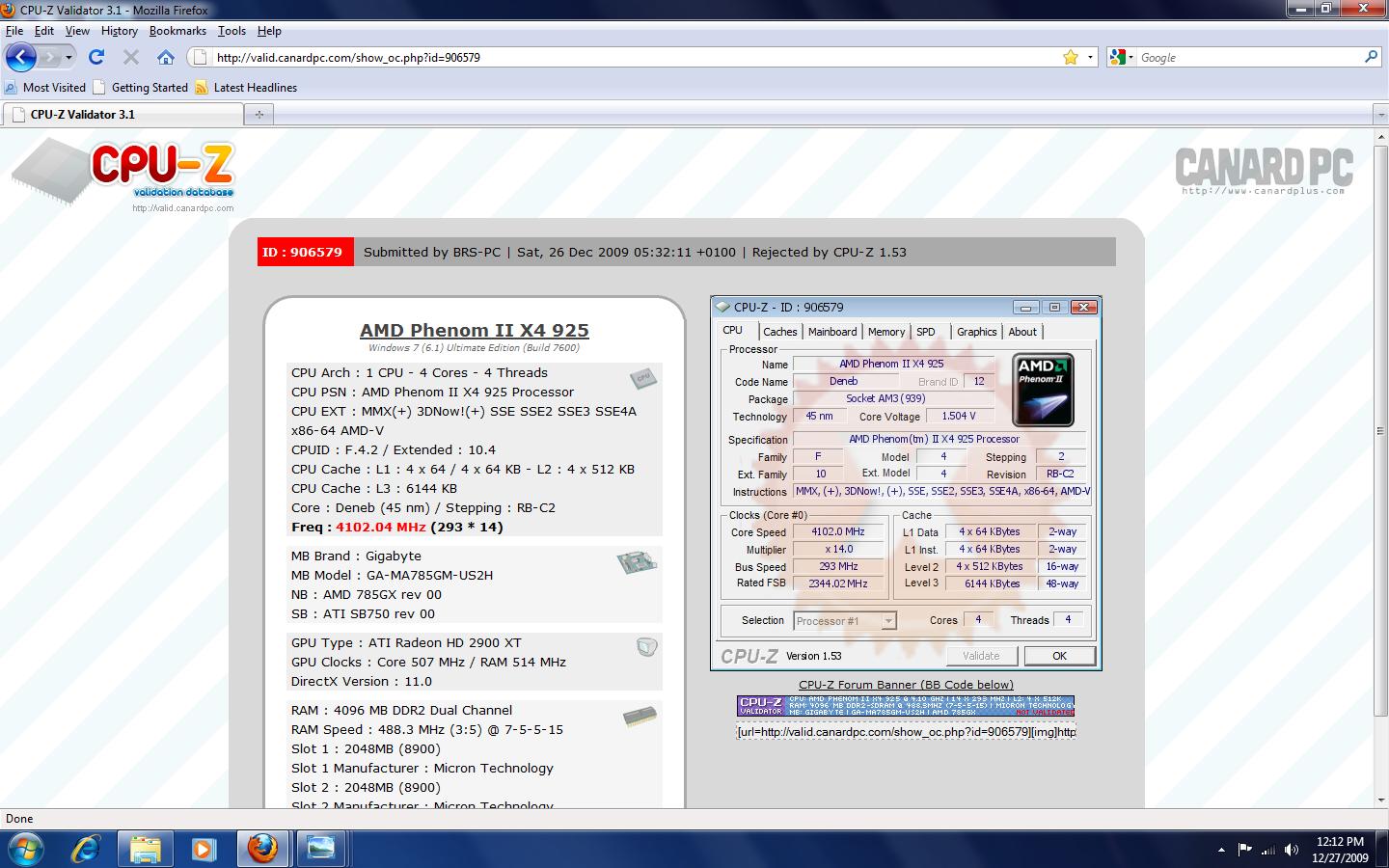The image size is (1389, 868).
Task: Click the Caches tab in CPU-Z image
Action: pos(780,331)
